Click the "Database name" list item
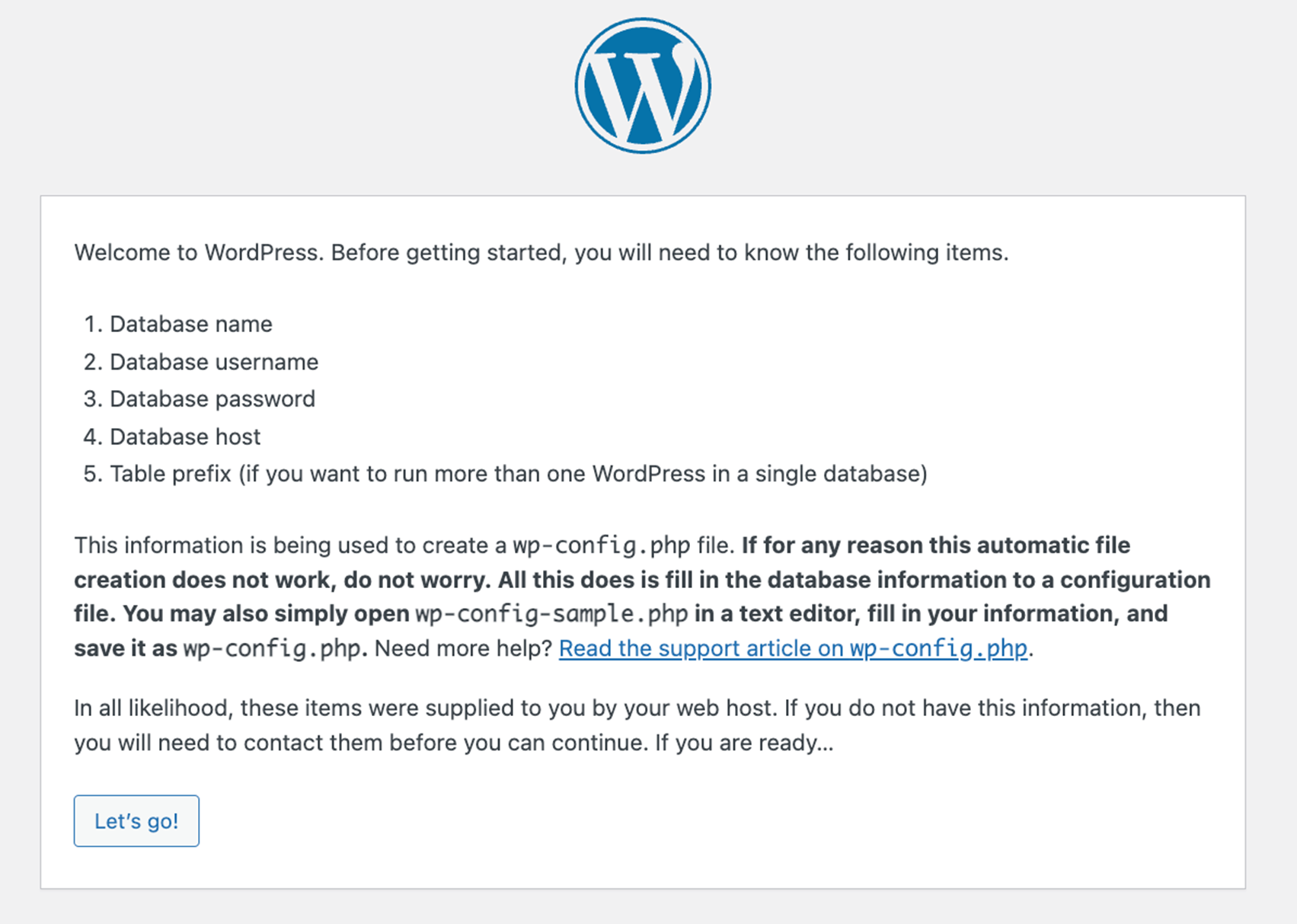The width and height of the screenshot is (1297, 924). (190, 324)
